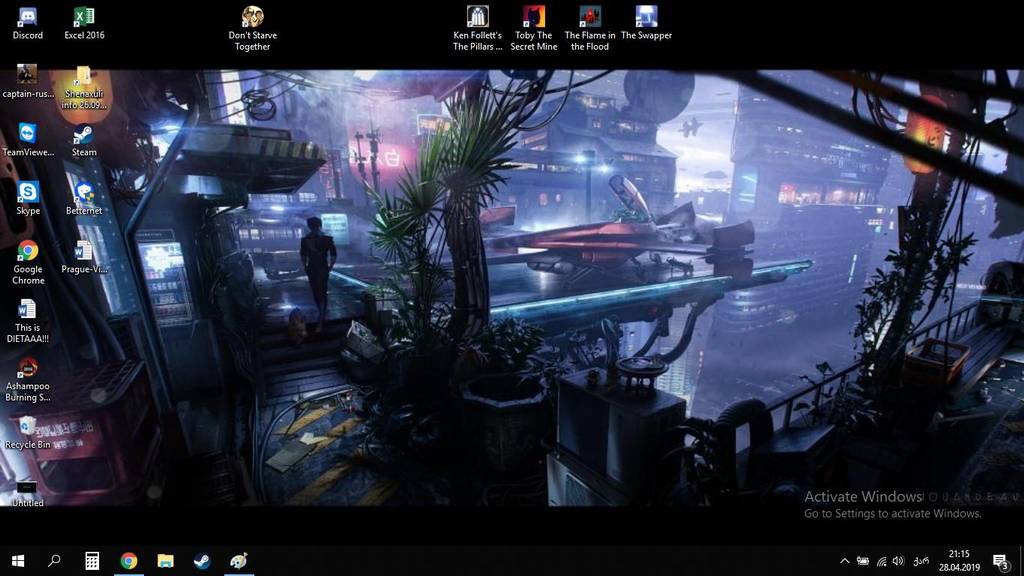The width and height of the screenshot is (1024, 576).
Task: Select the Prague-Vi Word document icon
Action: click(84, 257)
